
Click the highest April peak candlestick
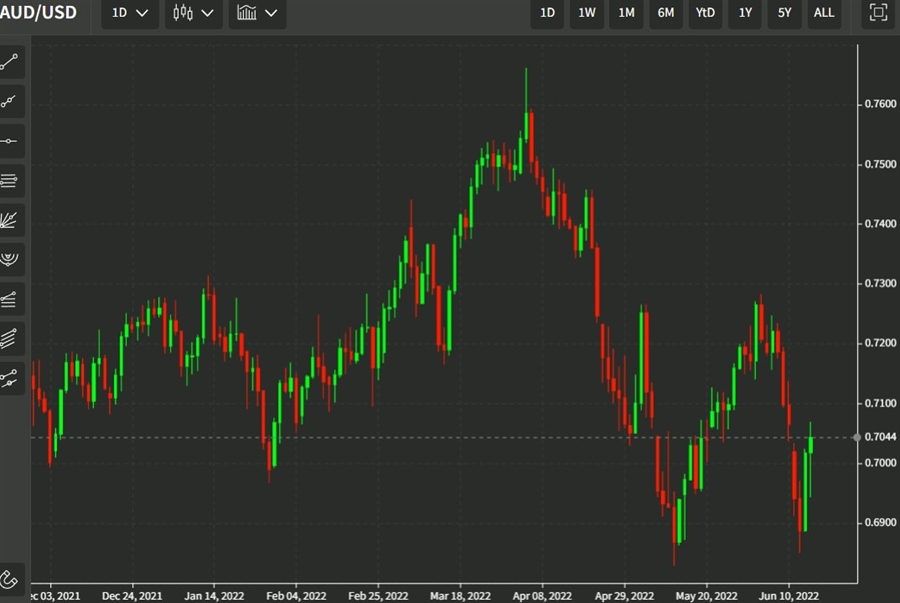(x=526, y=126)
